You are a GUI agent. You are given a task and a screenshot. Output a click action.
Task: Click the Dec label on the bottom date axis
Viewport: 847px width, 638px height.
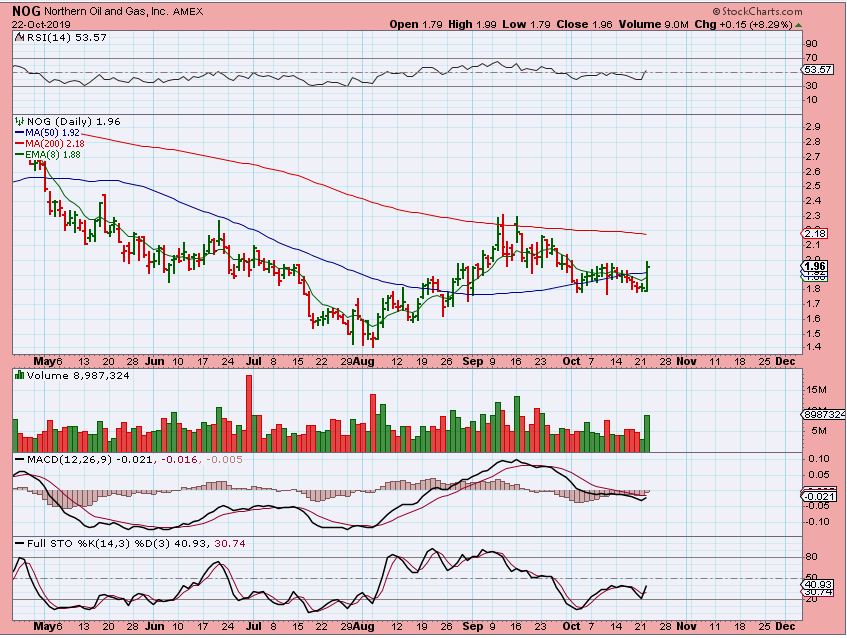pyautogui.click(x=785, y=627)
